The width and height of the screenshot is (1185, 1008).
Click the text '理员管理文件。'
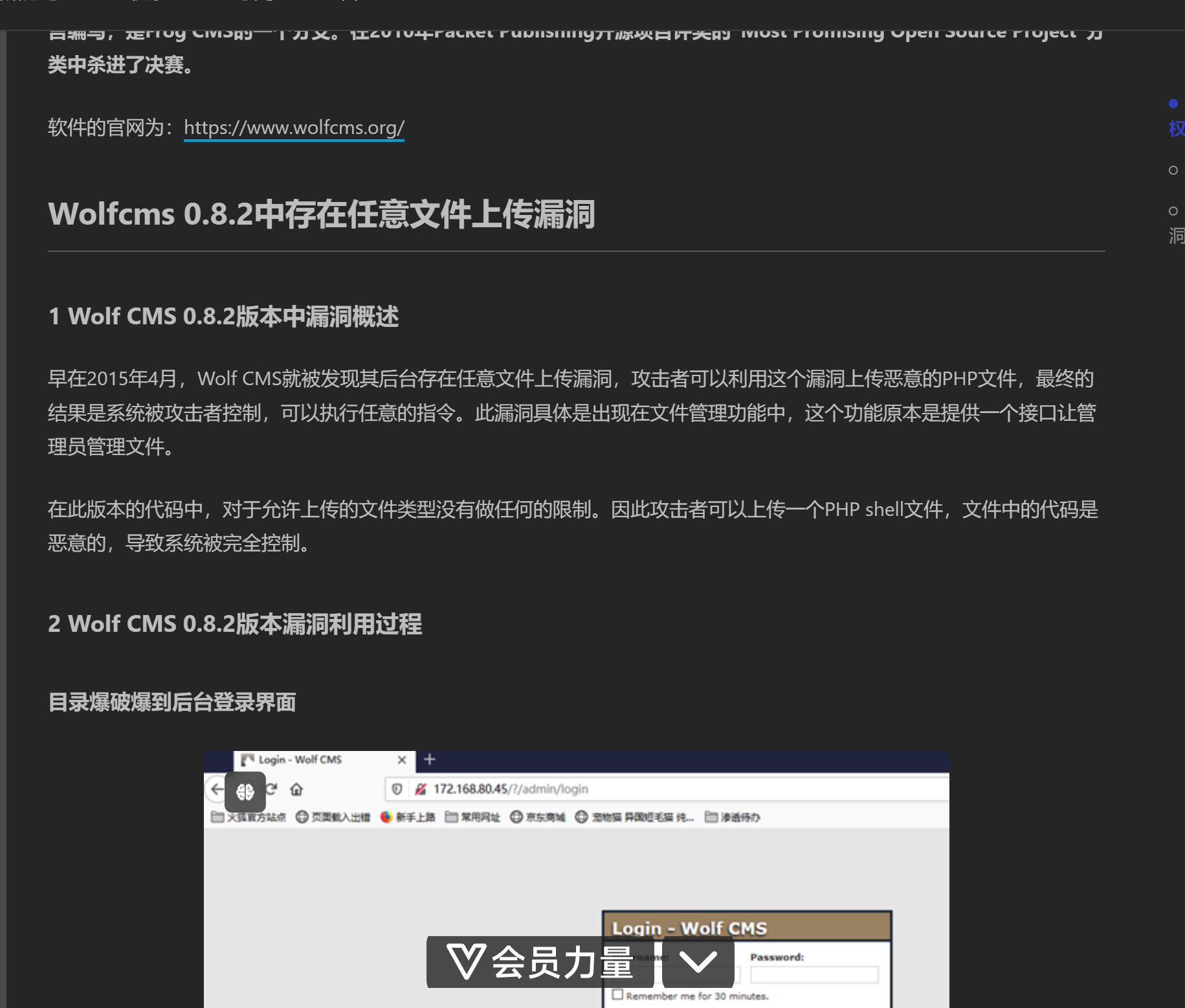111,447
